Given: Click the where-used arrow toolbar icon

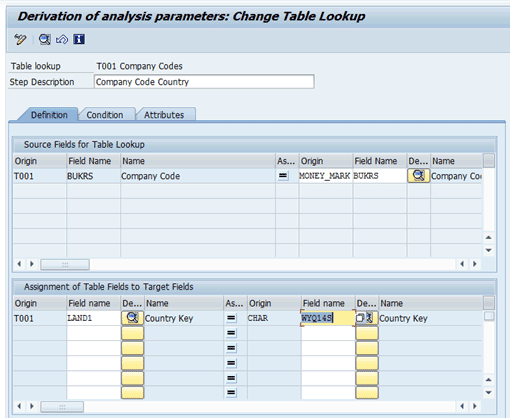Looking at the screenshot, I should pyautogui.click(x=62, y=39).
